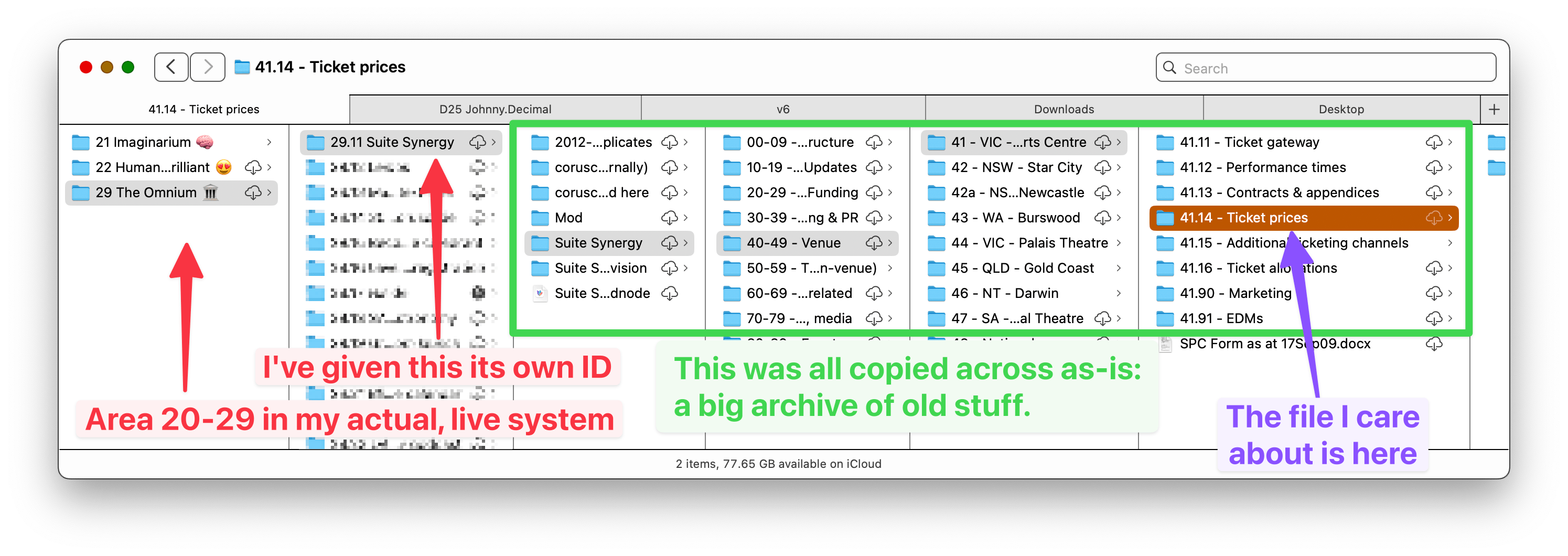Open the "v6" tab
Screen dimensions: 1568x556
point(782,109)
